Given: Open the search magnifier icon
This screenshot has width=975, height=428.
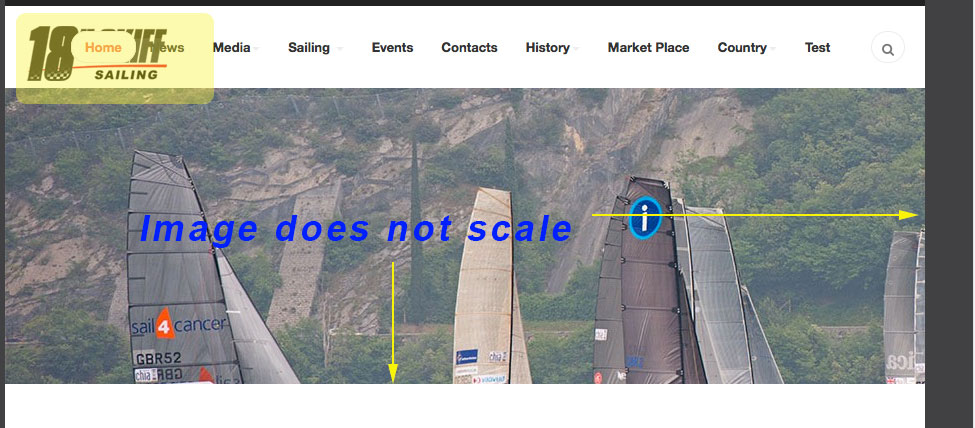Looking at the screenshot, I should point(888,48).
